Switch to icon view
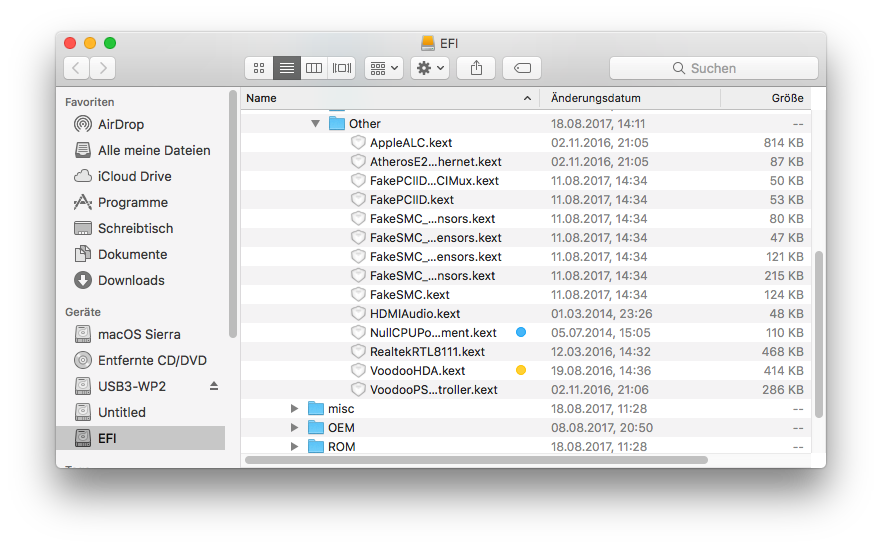 pos(259,68)
